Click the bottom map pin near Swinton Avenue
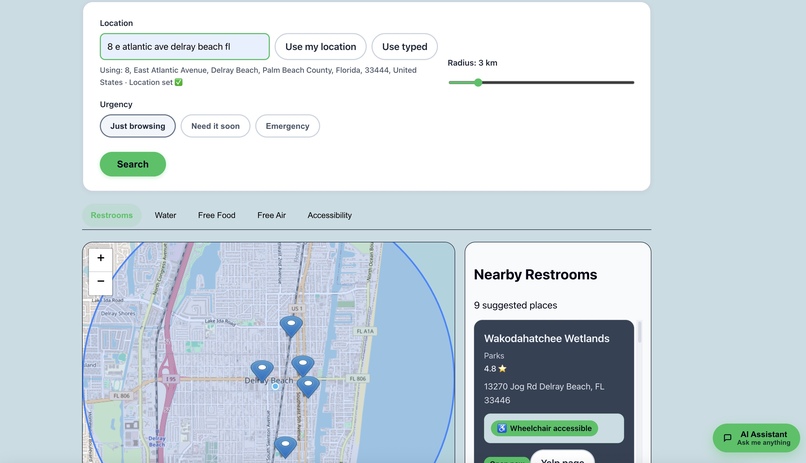The width and height of the screenshot is (806, 463). click(285, 446)
